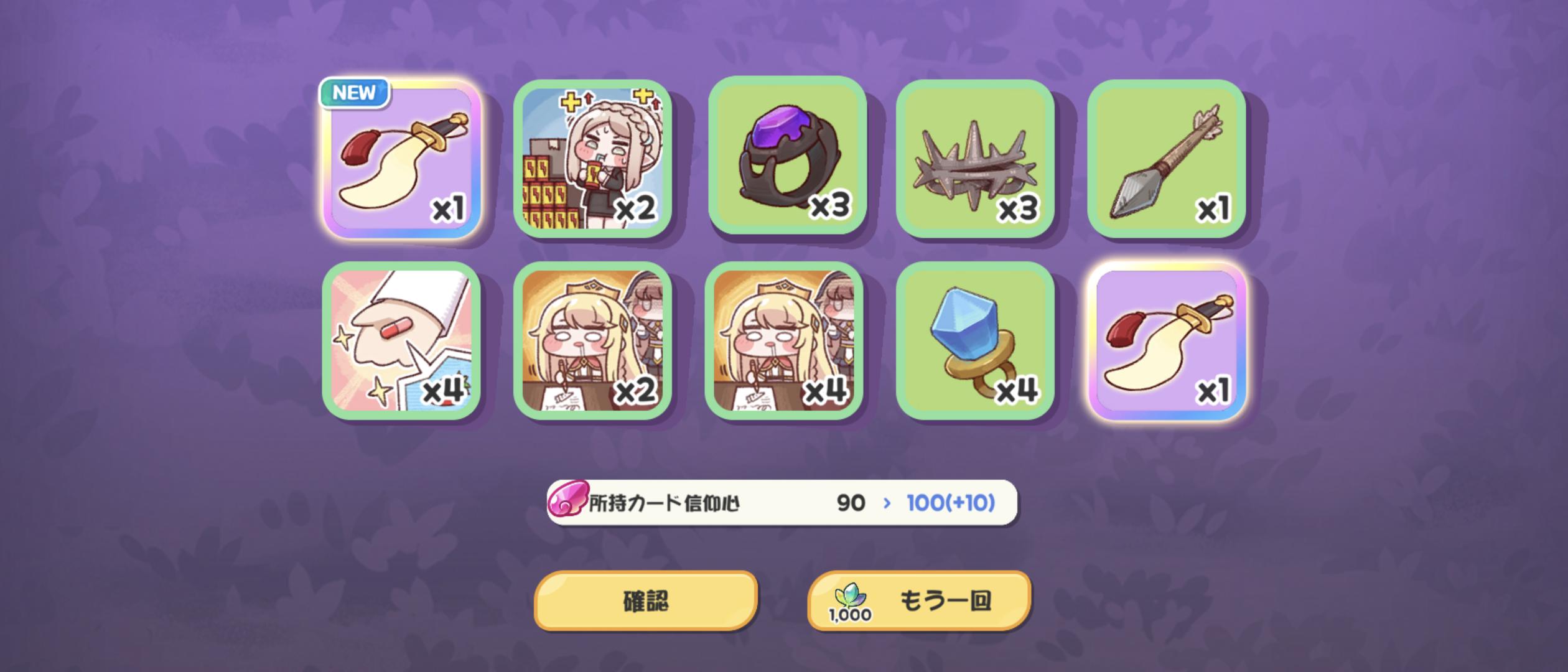Click the 所持カード信仰心 faith bar
This screenshot has height=672, width=1568.
782,503
